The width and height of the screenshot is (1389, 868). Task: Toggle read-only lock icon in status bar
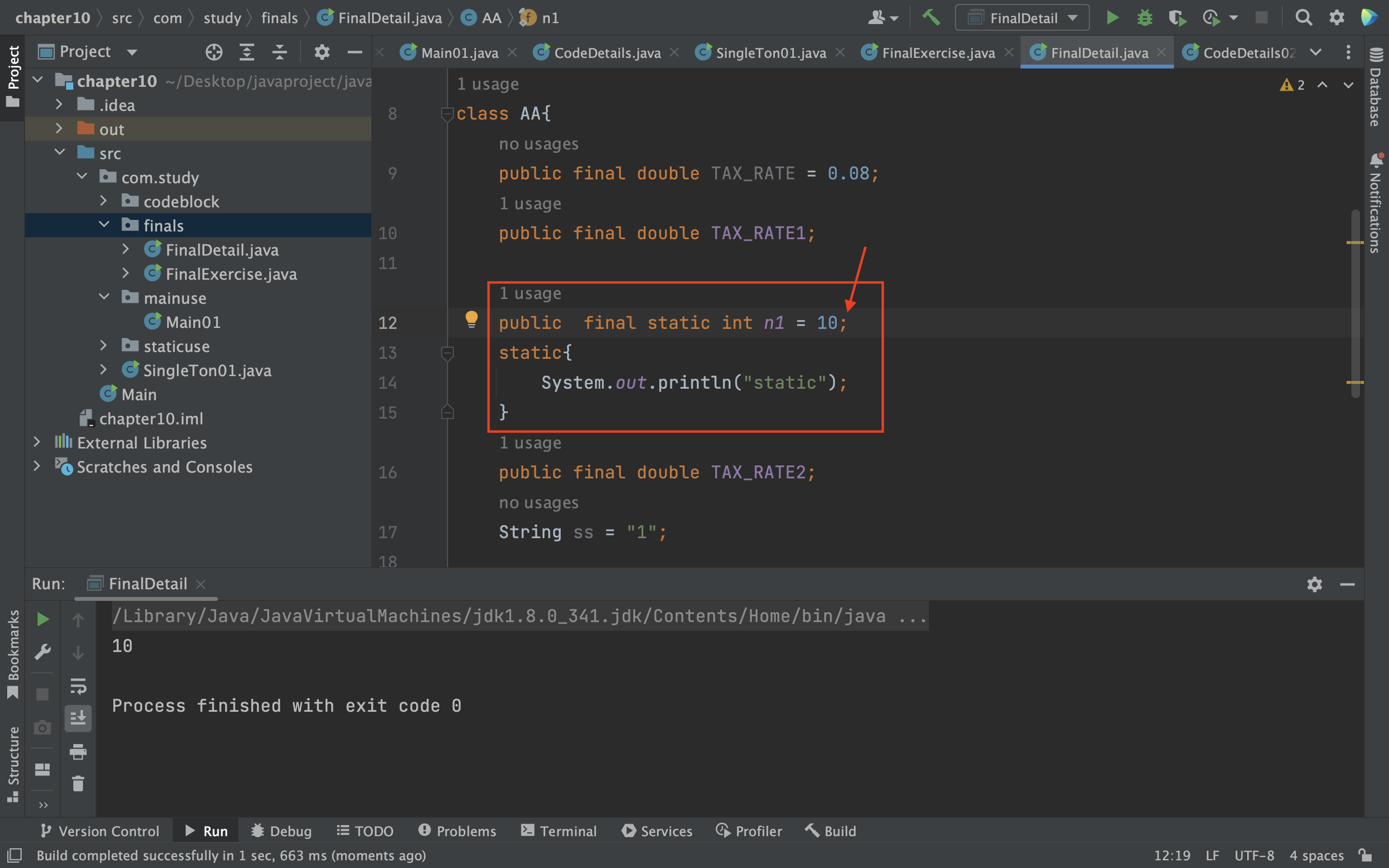pos(1366,855)
